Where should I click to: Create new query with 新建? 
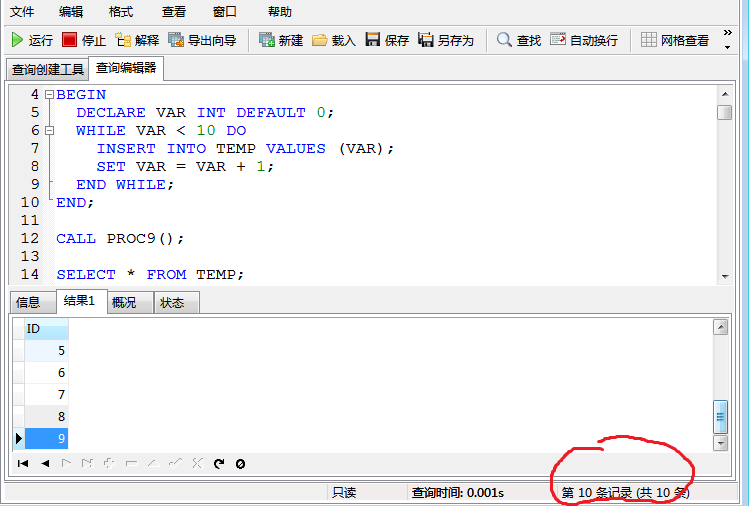[281, 40]
